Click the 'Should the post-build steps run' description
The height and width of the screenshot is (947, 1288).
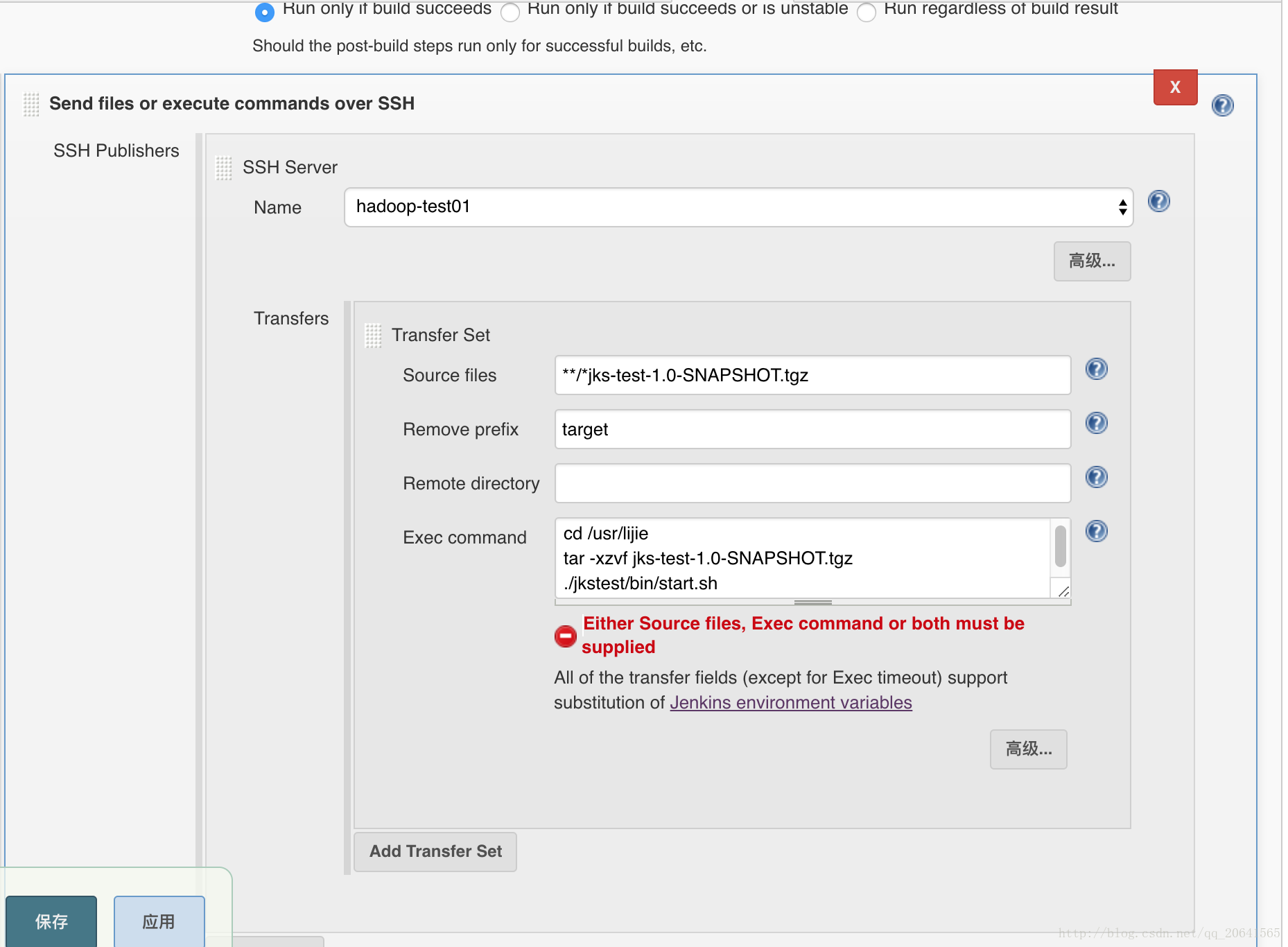click(x=480, y=46)
